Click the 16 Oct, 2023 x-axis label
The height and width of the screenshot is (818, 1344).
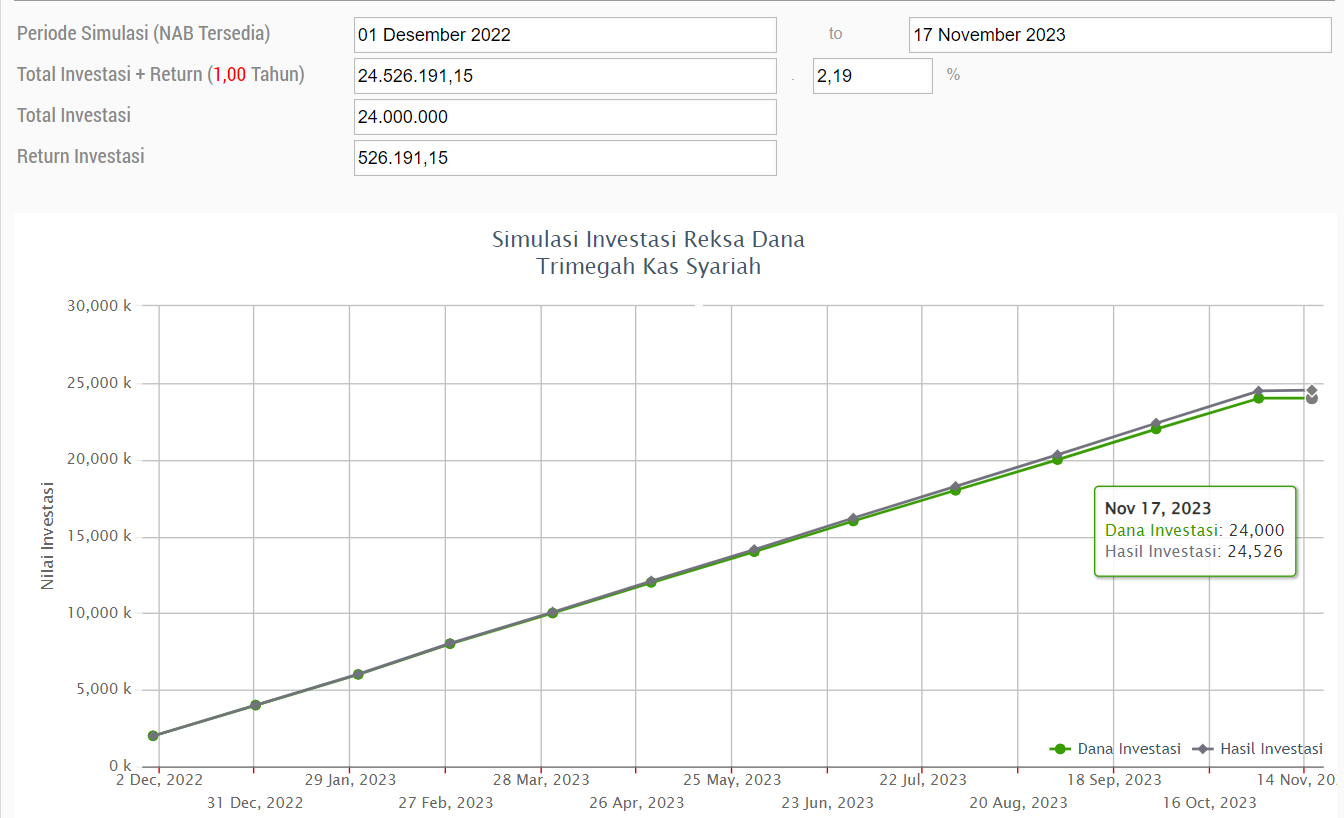tap(1210, 802)
